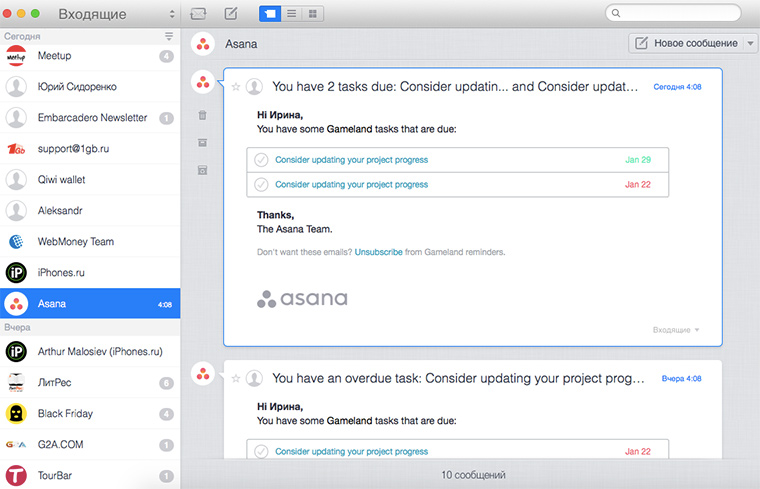Click Asana avatar next to overdue message
The height and width of the screenshot is (489, 760).
click(203, 374)
